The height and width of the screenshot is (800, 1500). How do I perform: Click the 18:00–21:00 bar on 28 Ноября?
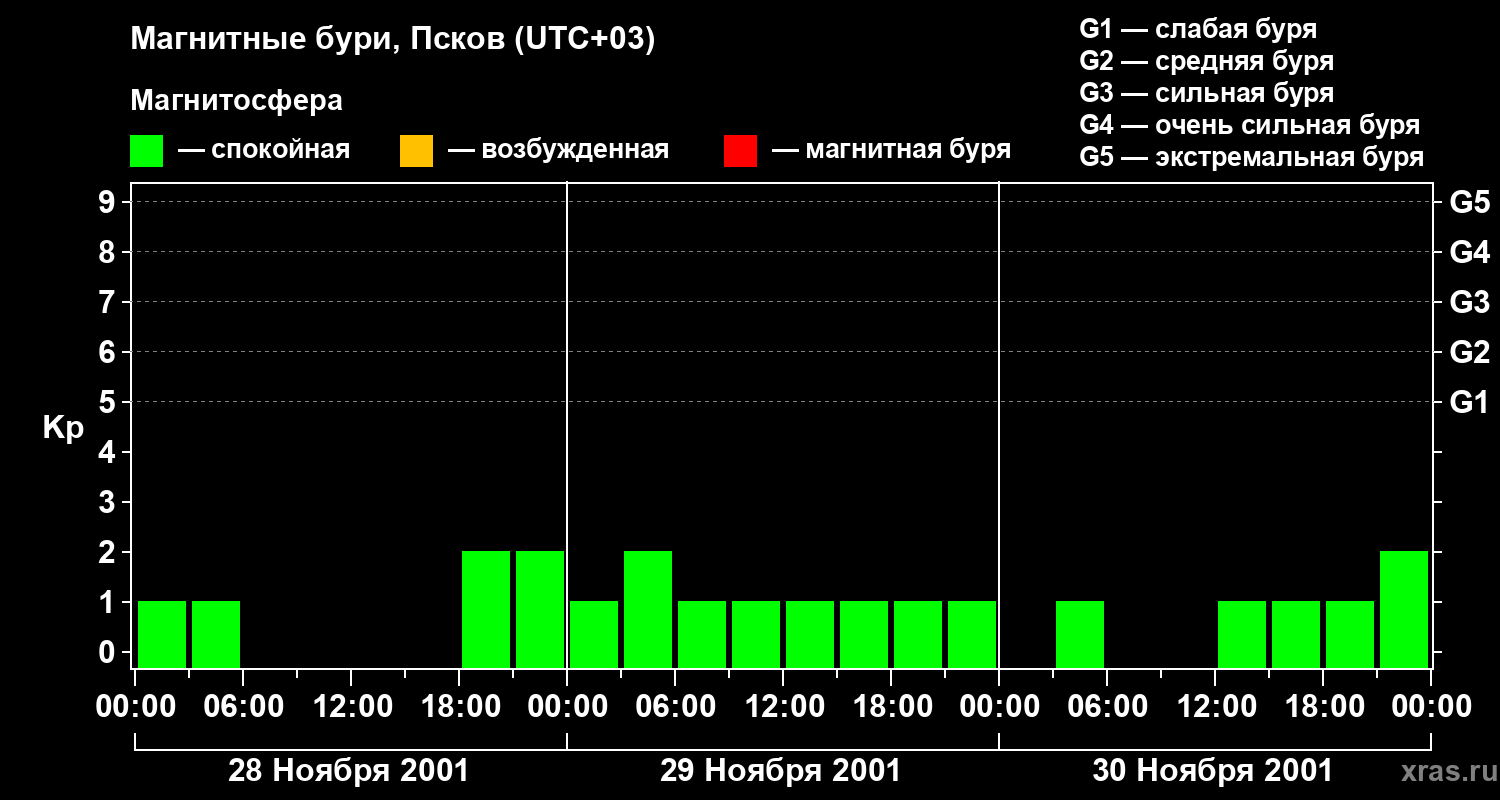pyautogui.click(x=486, y=609)
